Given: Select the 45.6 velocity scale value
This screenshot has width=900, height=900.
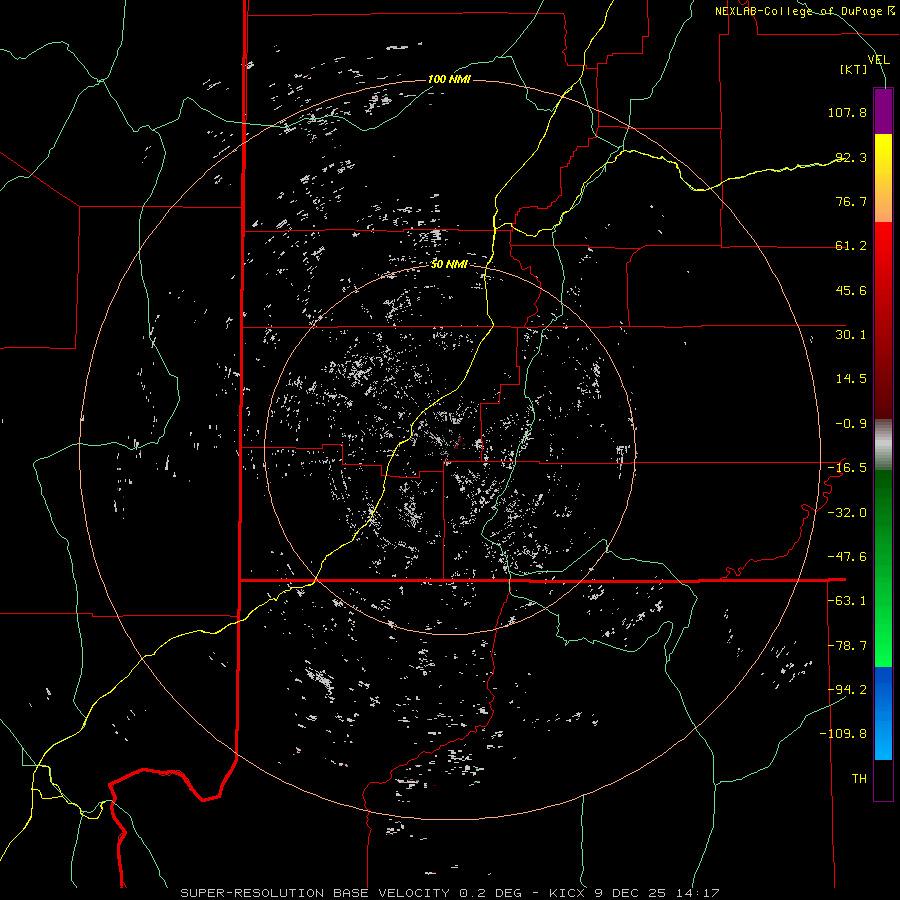Looking at the screenshot, I should [851, 290].
